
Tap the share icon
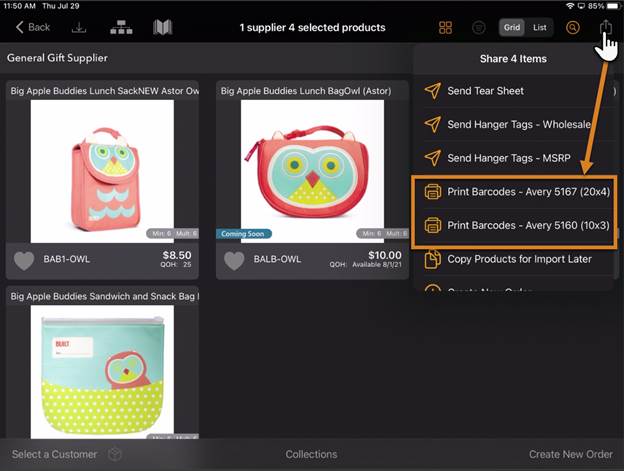[x=606, y=27]
